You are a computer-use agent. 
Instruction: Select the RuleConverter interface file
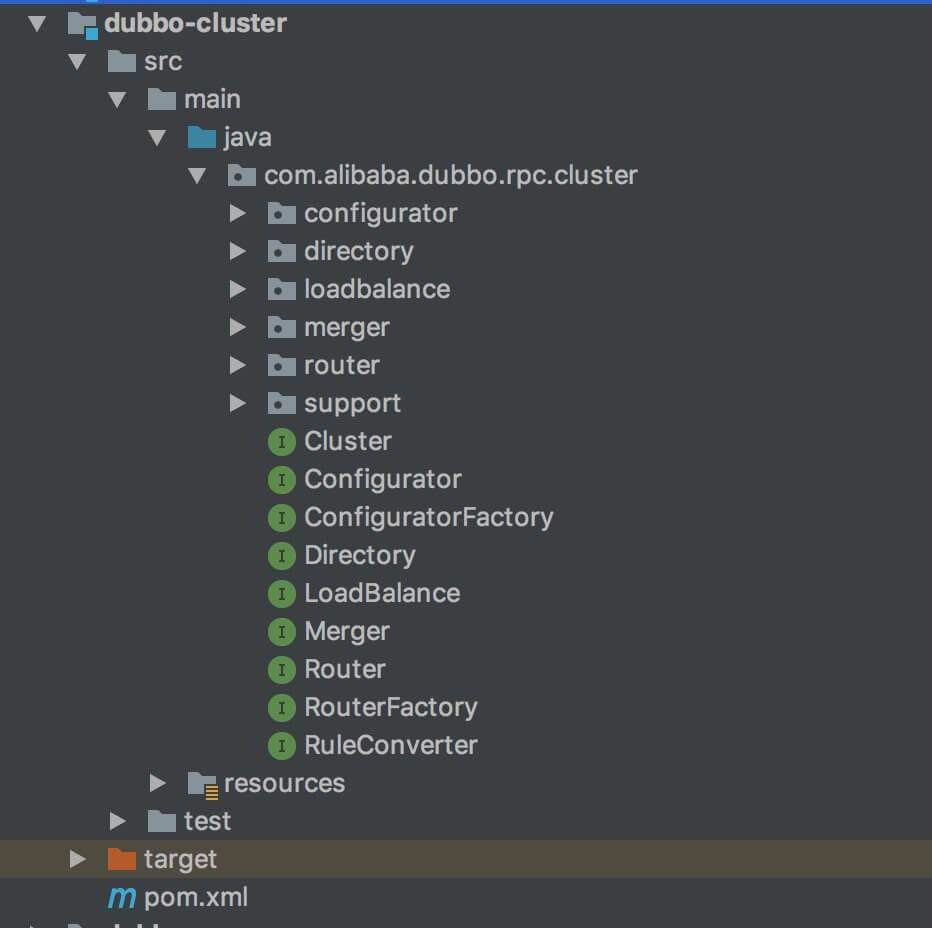click(390, 745)
